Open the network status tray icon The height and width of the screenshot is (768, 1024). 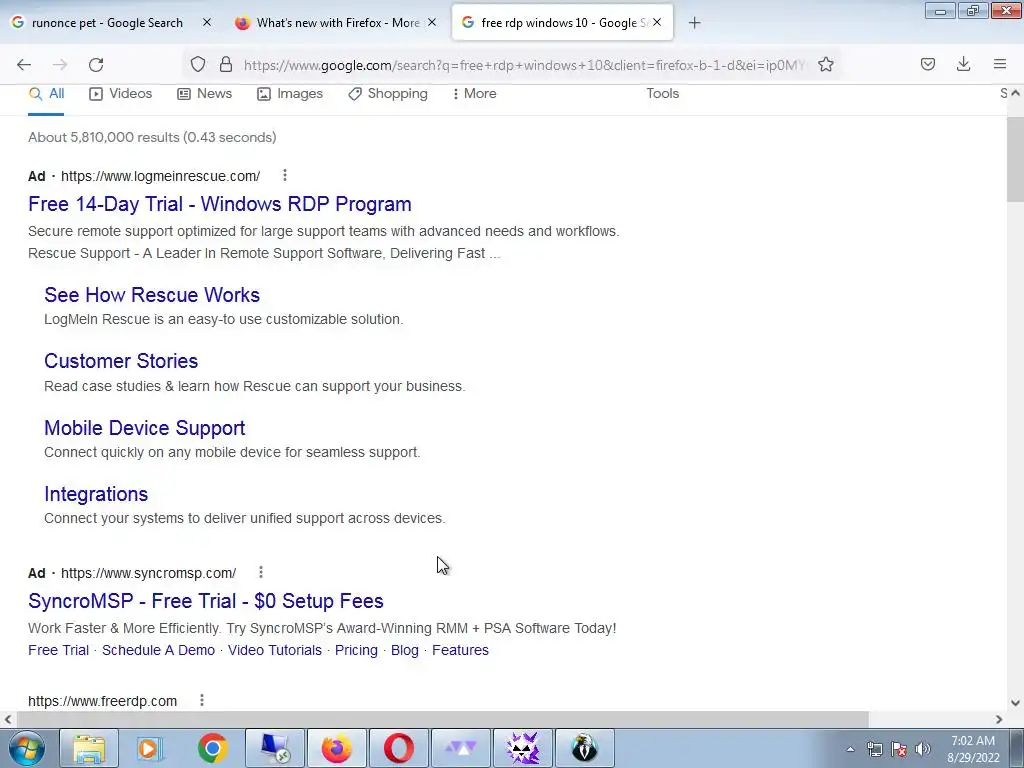tap(875, 749)
